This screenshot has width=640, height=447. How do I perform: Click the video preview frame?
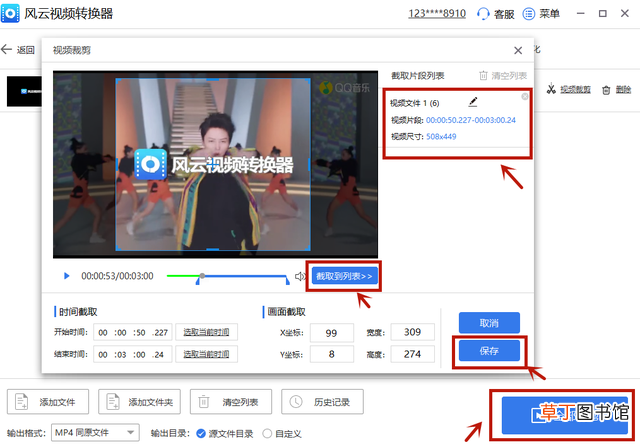tap(215, 164)
